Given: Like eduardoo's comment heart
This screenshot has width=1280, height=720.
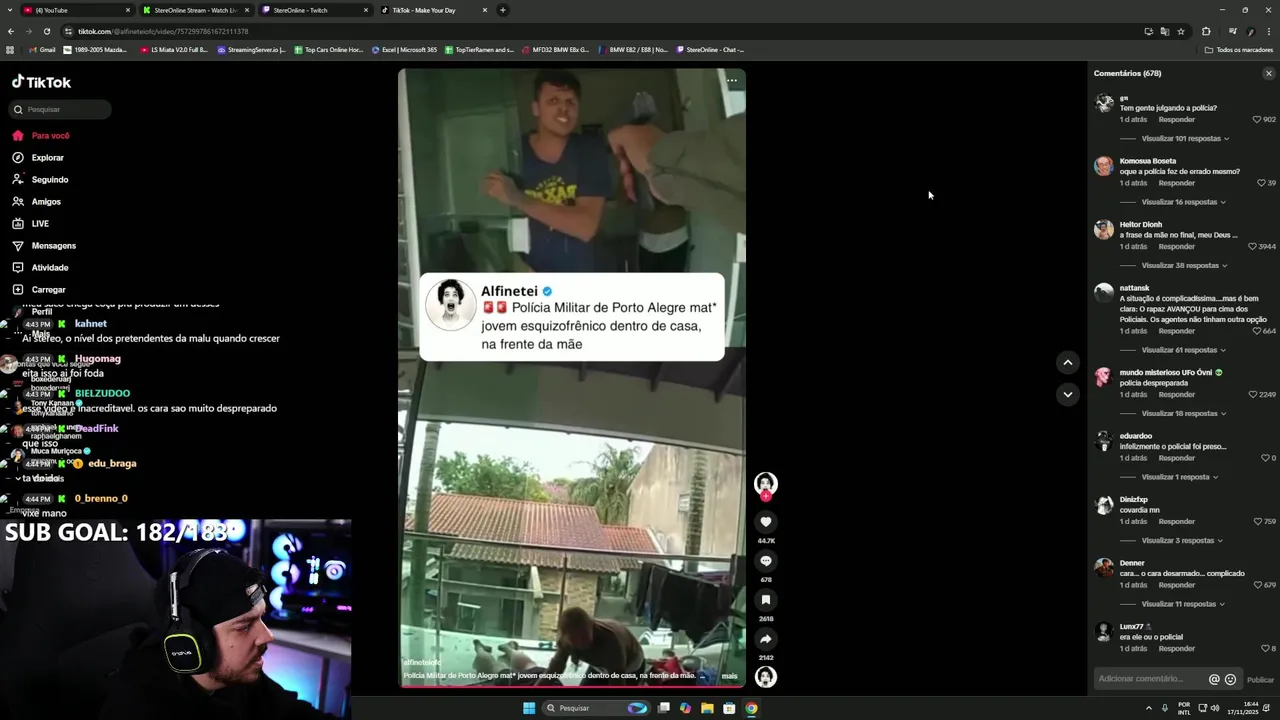Looking at the screenshot, I should 1266,458.
